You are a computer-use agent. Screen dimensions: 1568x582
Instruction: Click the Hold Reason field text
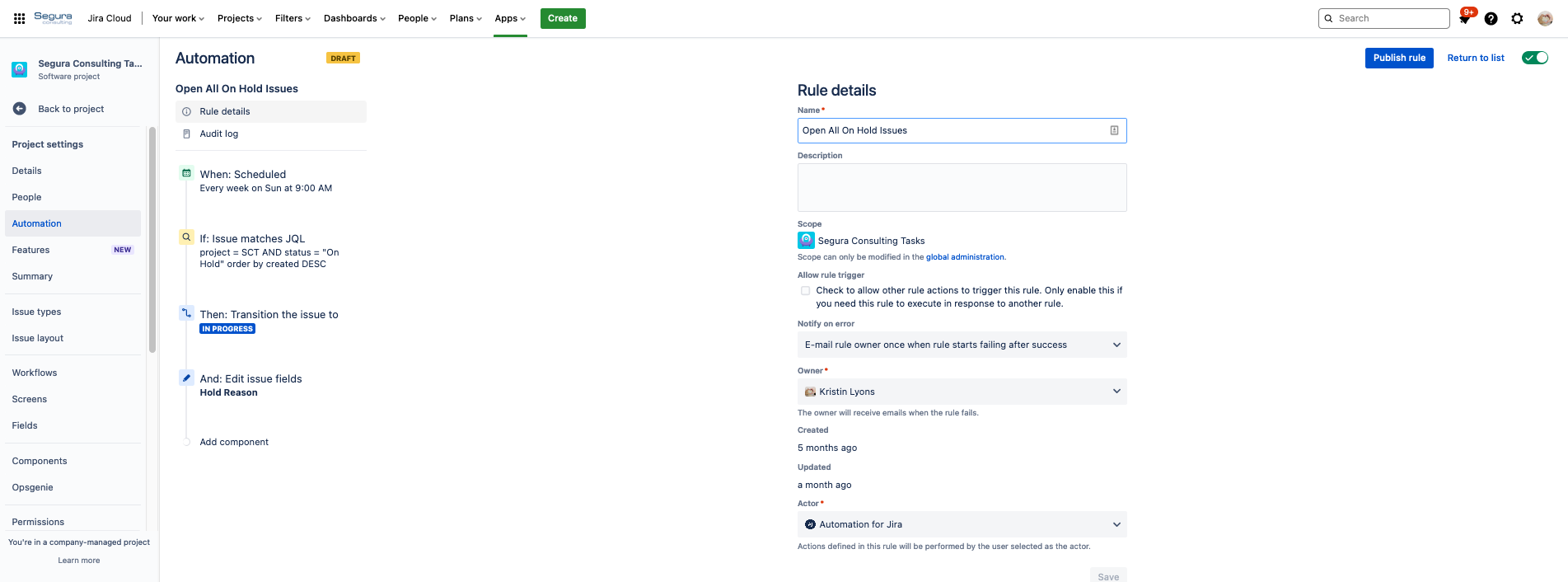[228, 392]
